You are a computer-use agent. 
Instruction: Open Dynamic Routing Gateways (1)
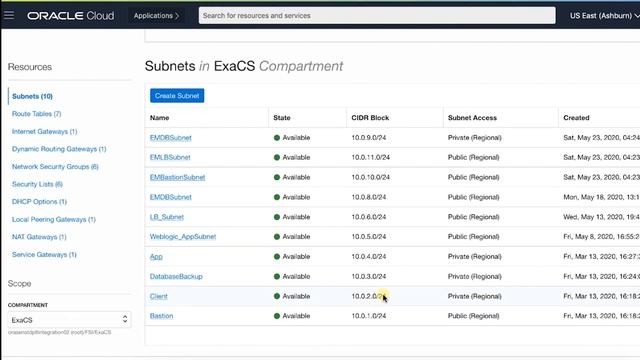59,149
